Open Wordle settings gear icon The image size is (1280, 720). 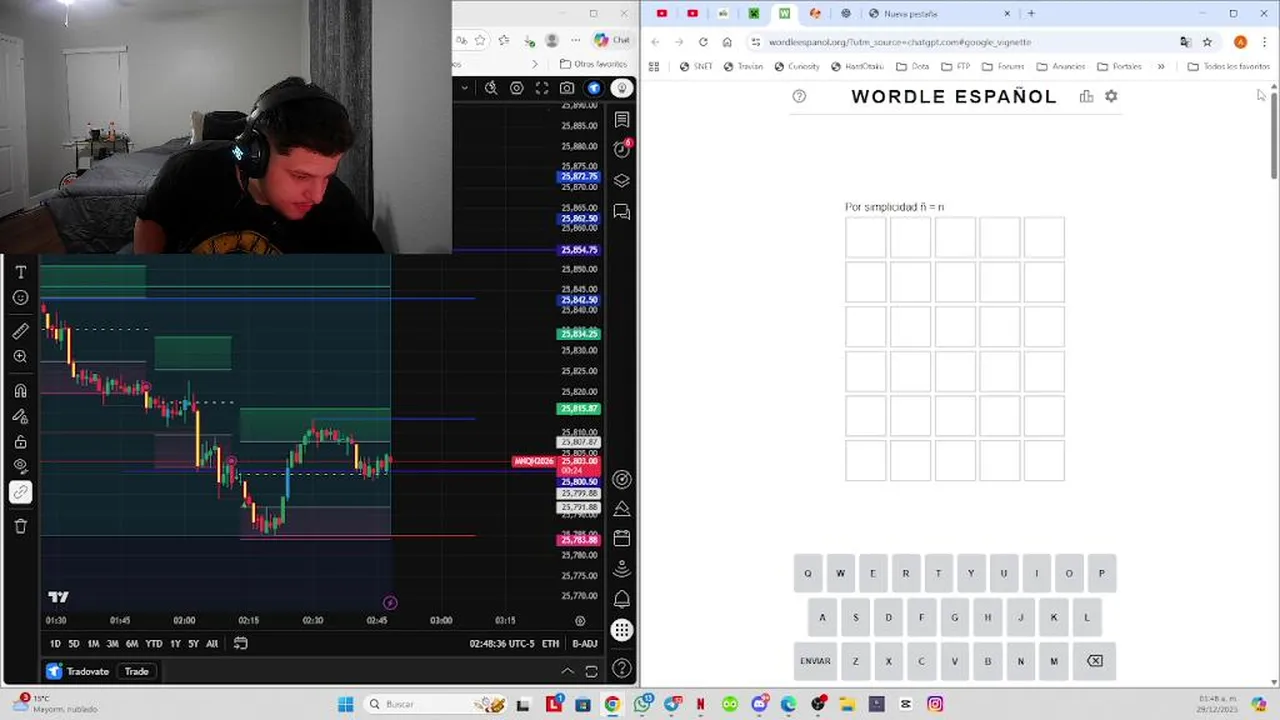point(1111,96)
